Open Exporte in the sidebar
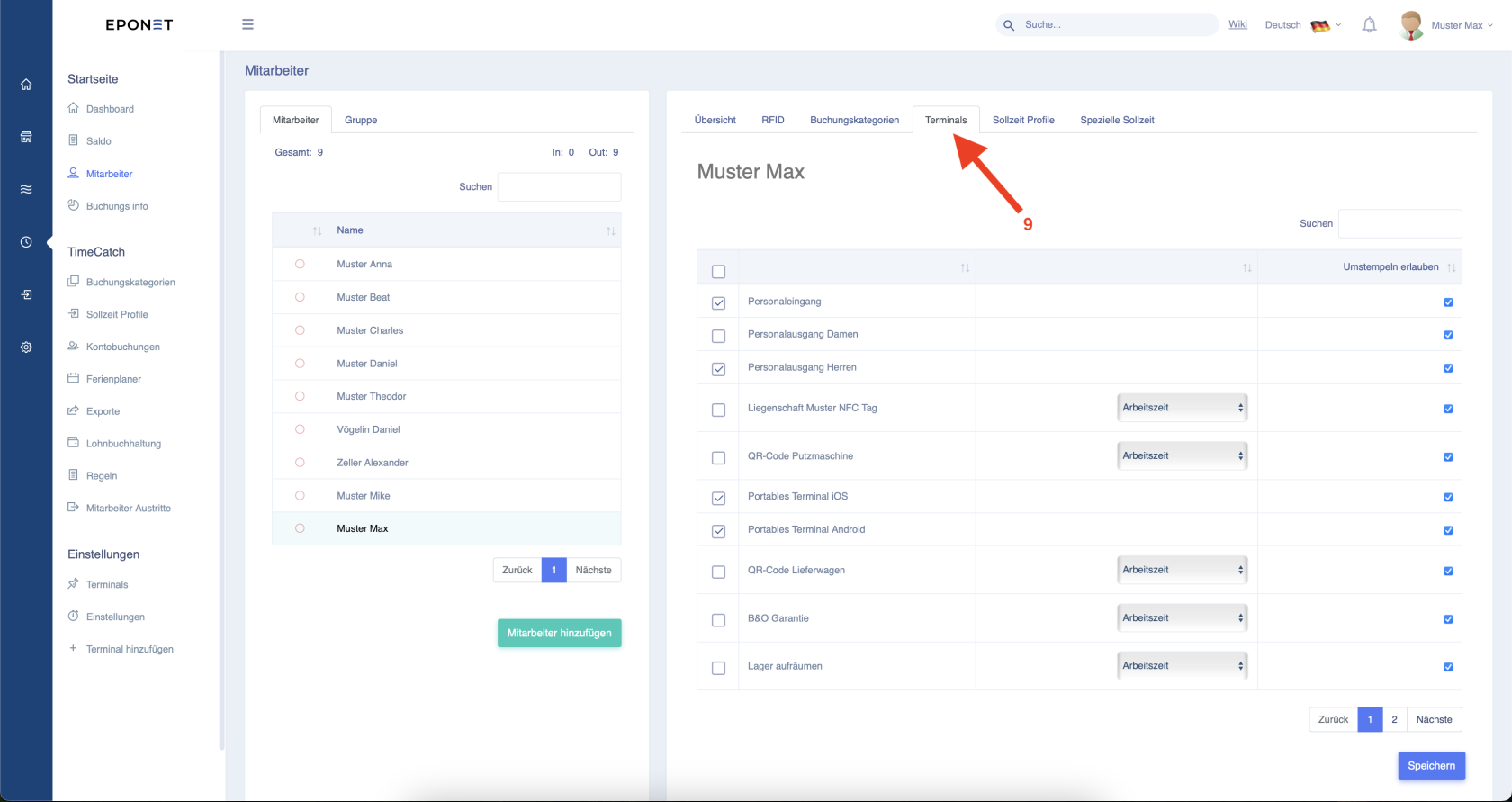The width and height of the screenshot is (1512, 802). coord(103,411)
